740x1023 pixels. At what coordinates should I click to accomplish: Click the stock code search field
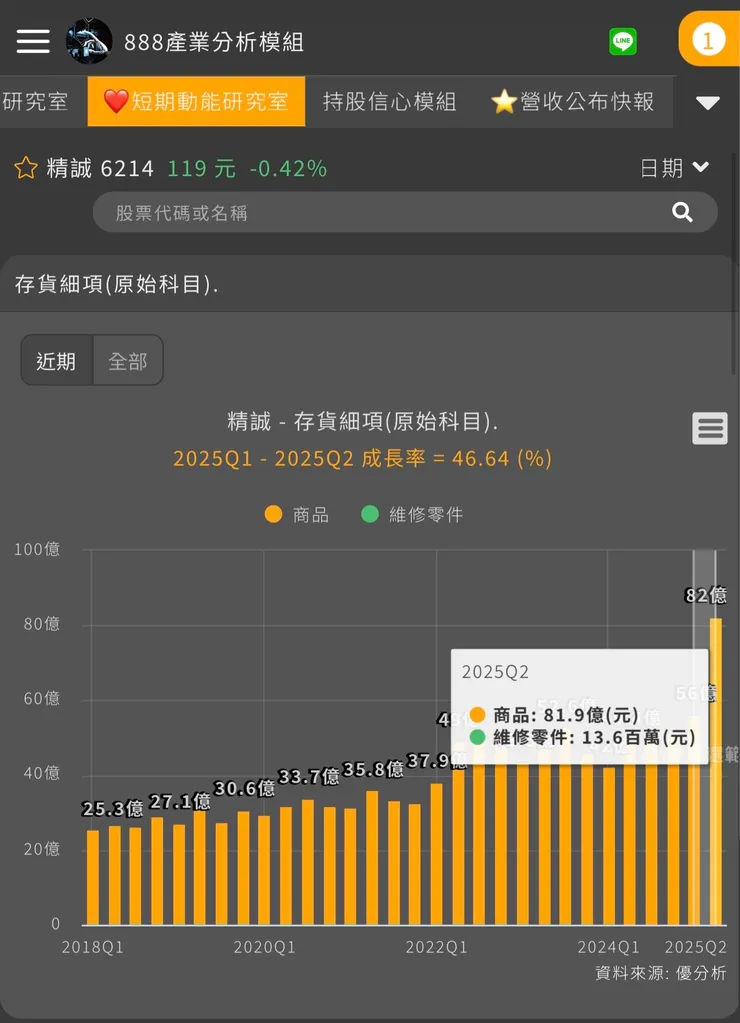pos(405,212)
